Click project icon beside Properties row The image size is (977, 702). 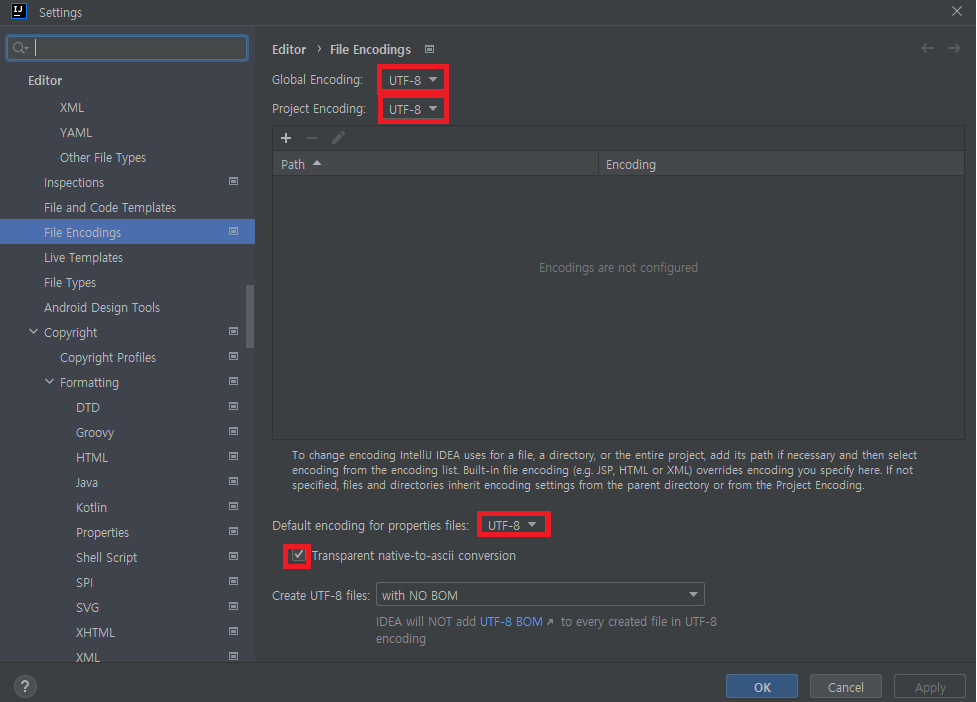click(x=234, y=531)
